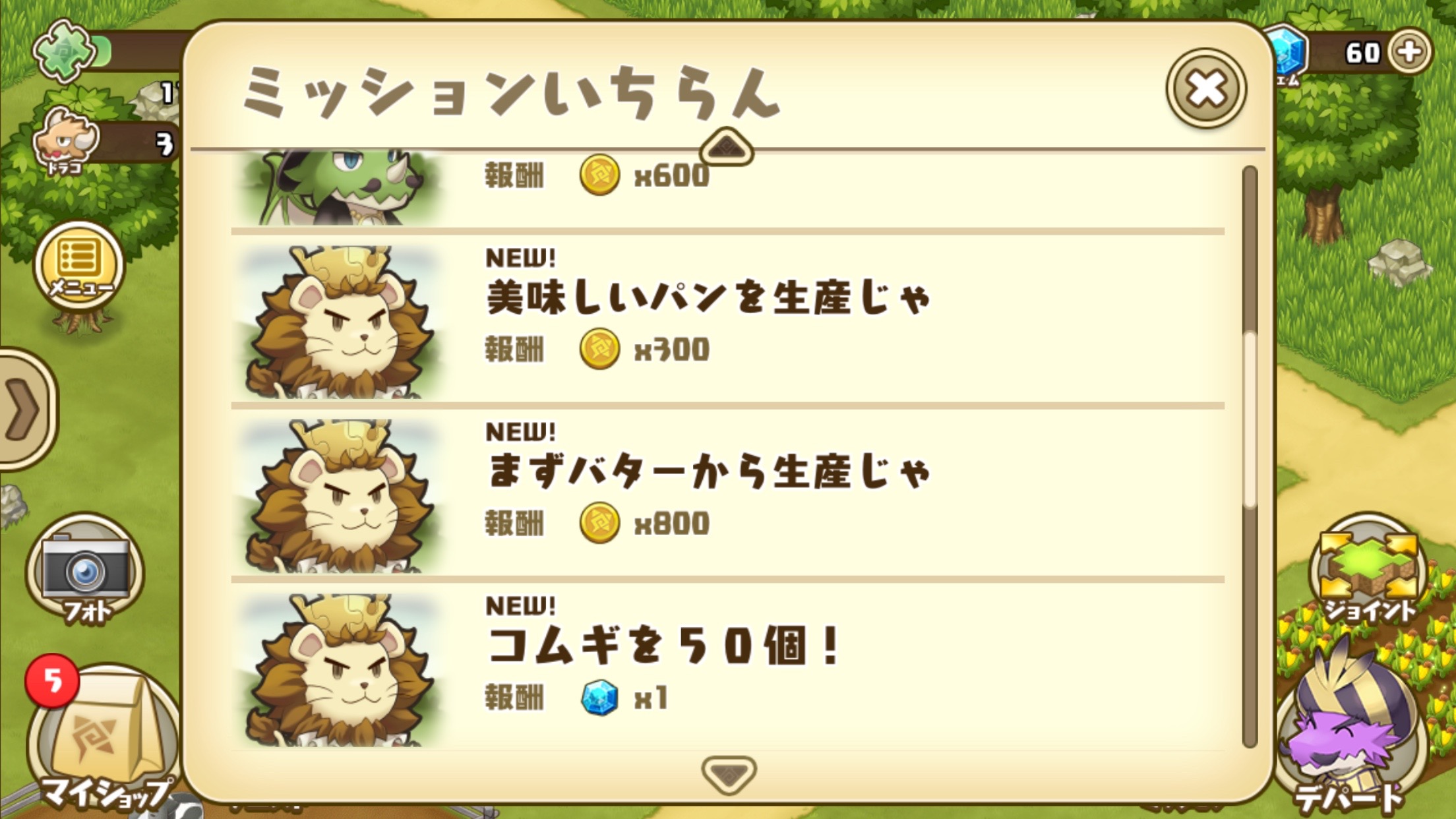
Task: Close the ミッションいちらん dialog
Action: click(x=1205, y=88)
